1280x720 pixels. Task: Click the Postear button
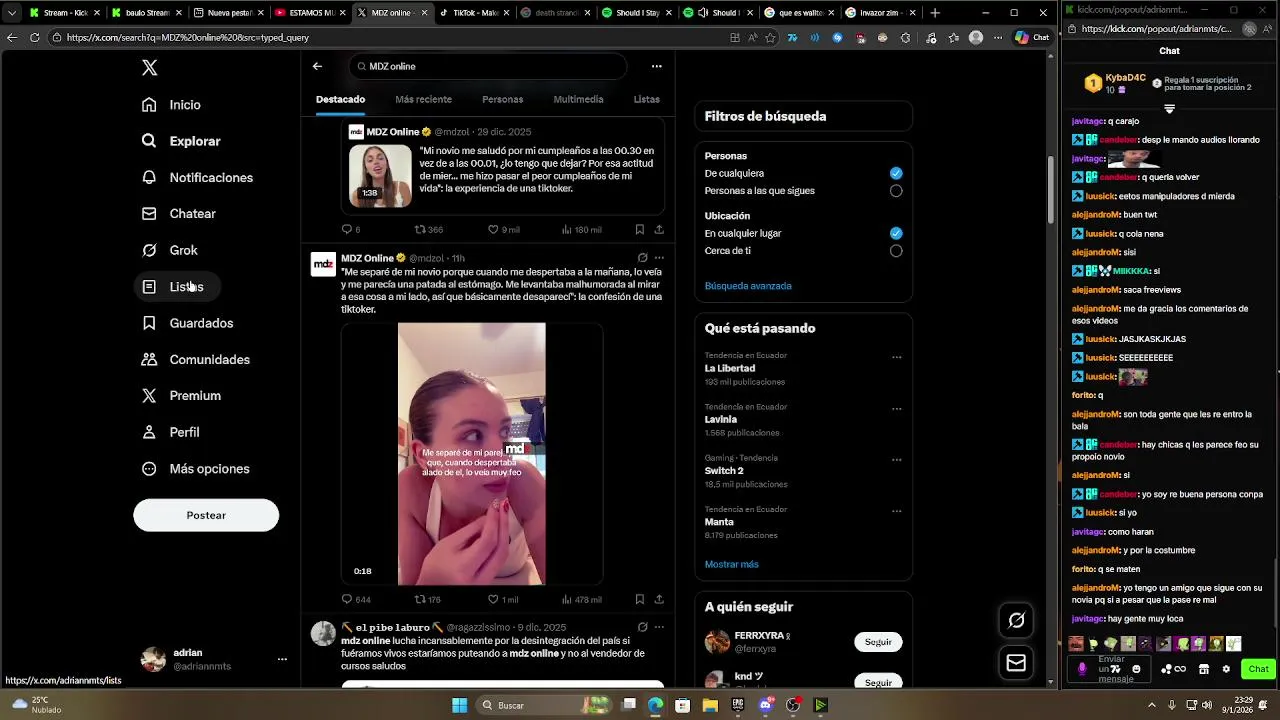(x=206, y=515)
